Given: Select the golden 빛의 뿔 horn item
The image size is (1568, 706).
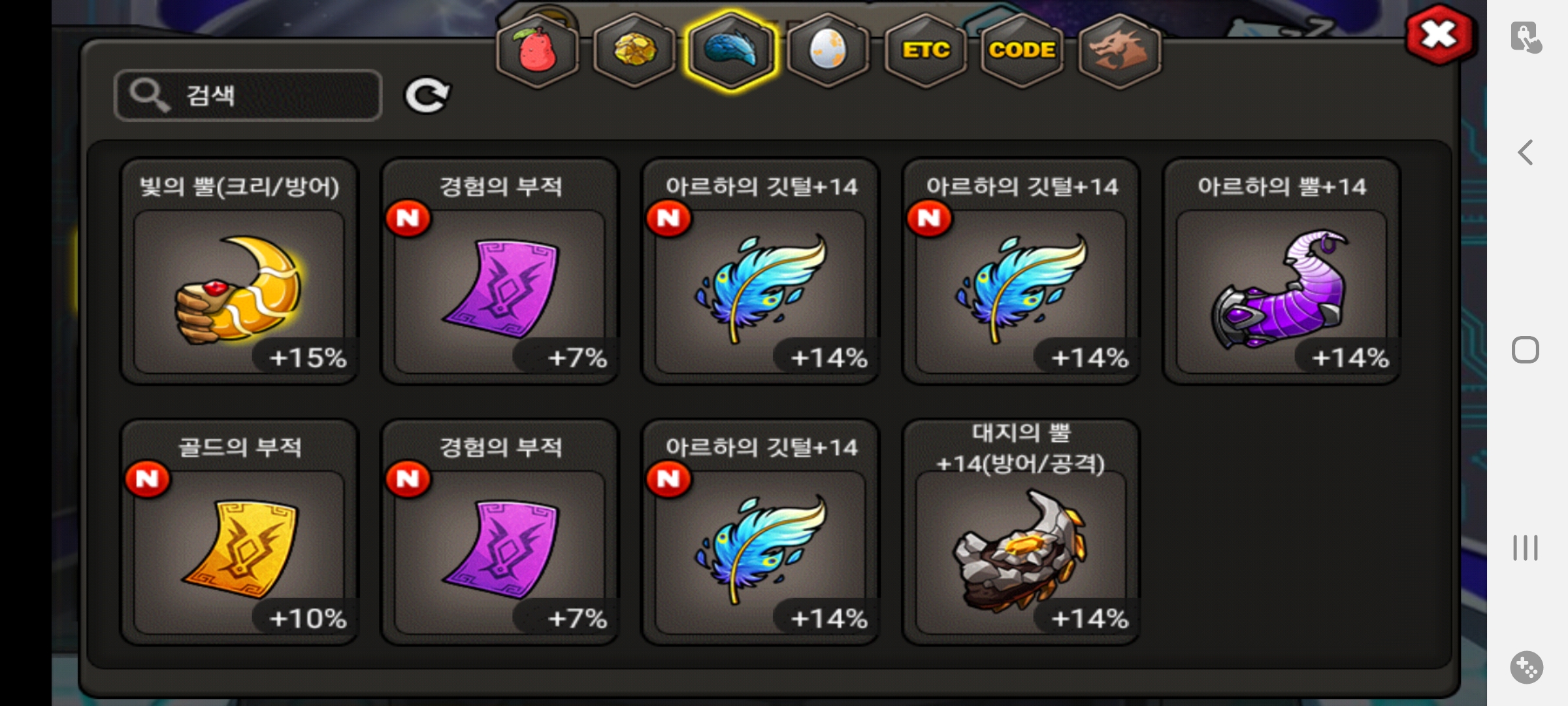Looking at the screenshot, I should (239, 271).
